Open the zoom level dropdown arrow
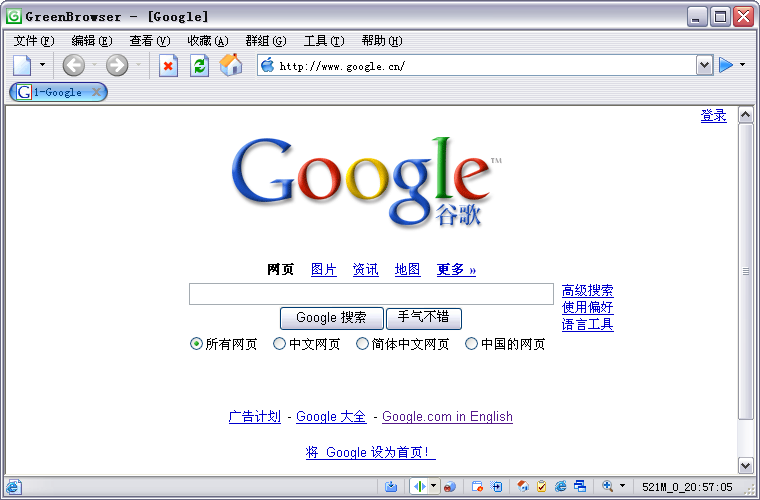This screenshot has width=760, height=500. click(622, 486)
